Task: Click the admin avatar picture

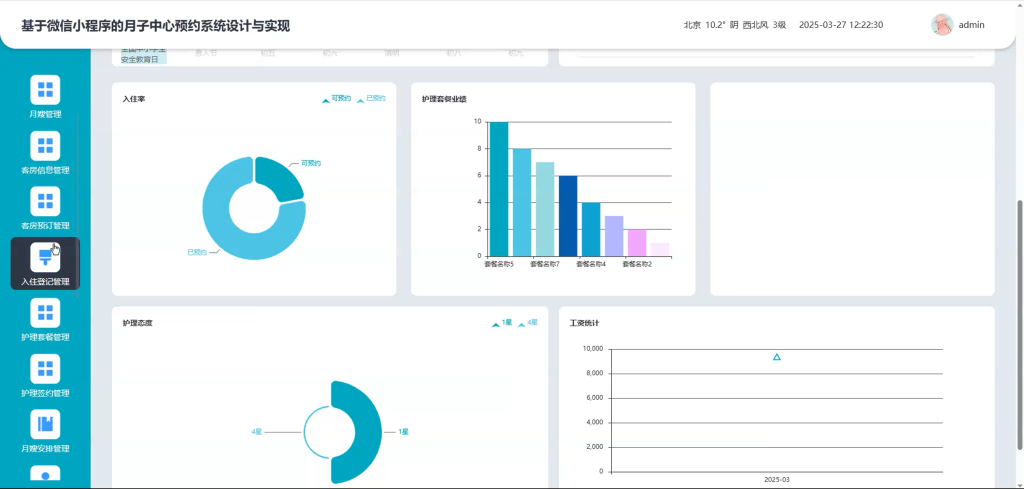Action: point(942,25)
